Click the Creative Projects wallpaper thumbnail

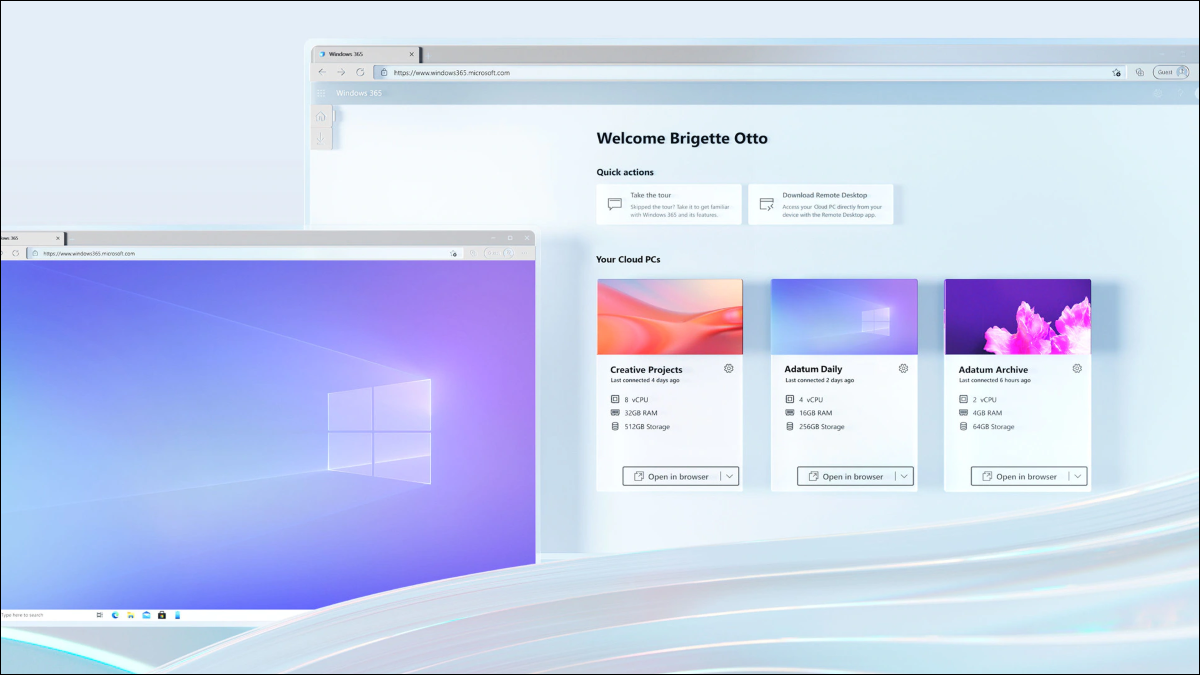670,317
